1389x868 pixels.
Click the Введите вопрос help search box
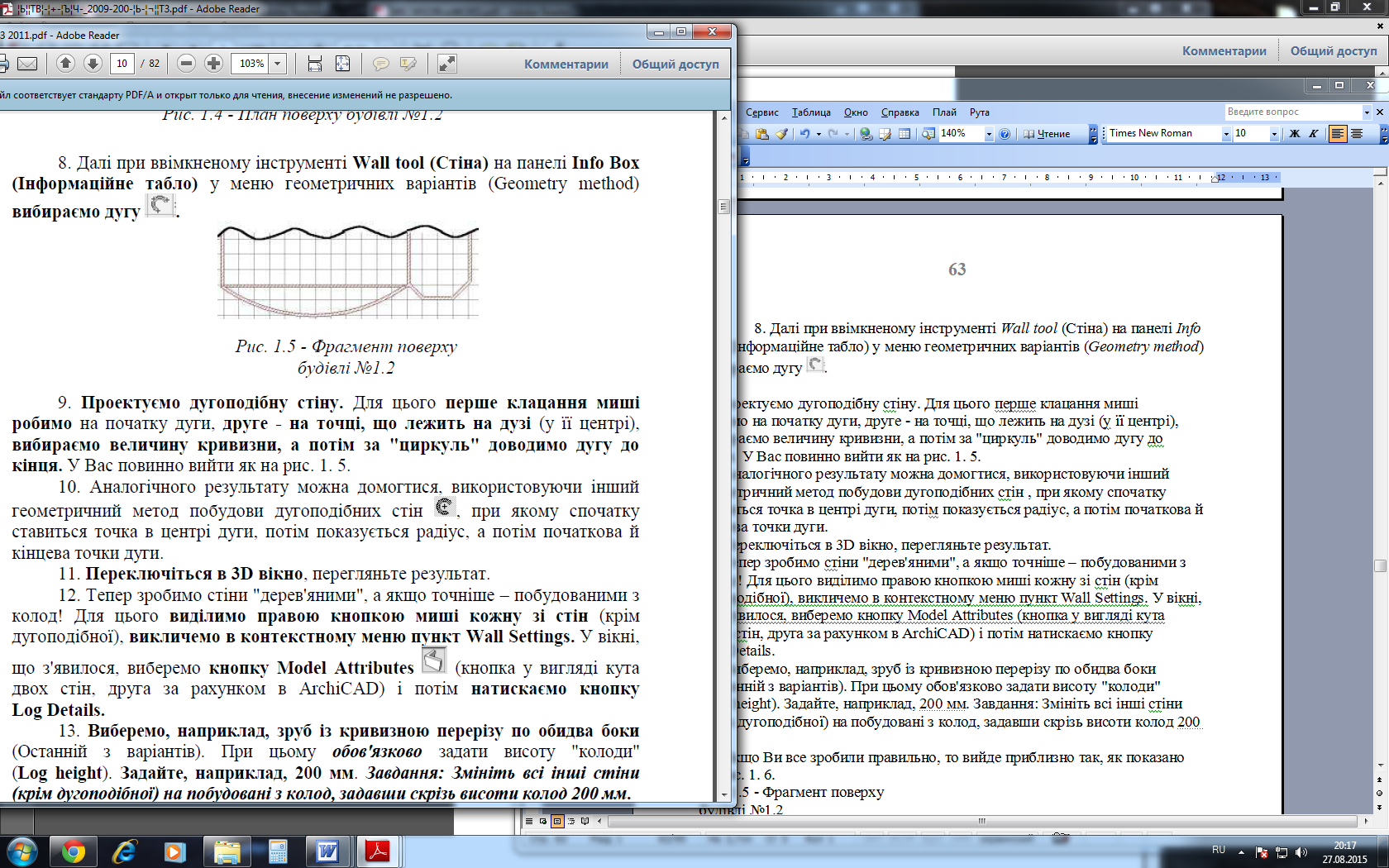1293,112
